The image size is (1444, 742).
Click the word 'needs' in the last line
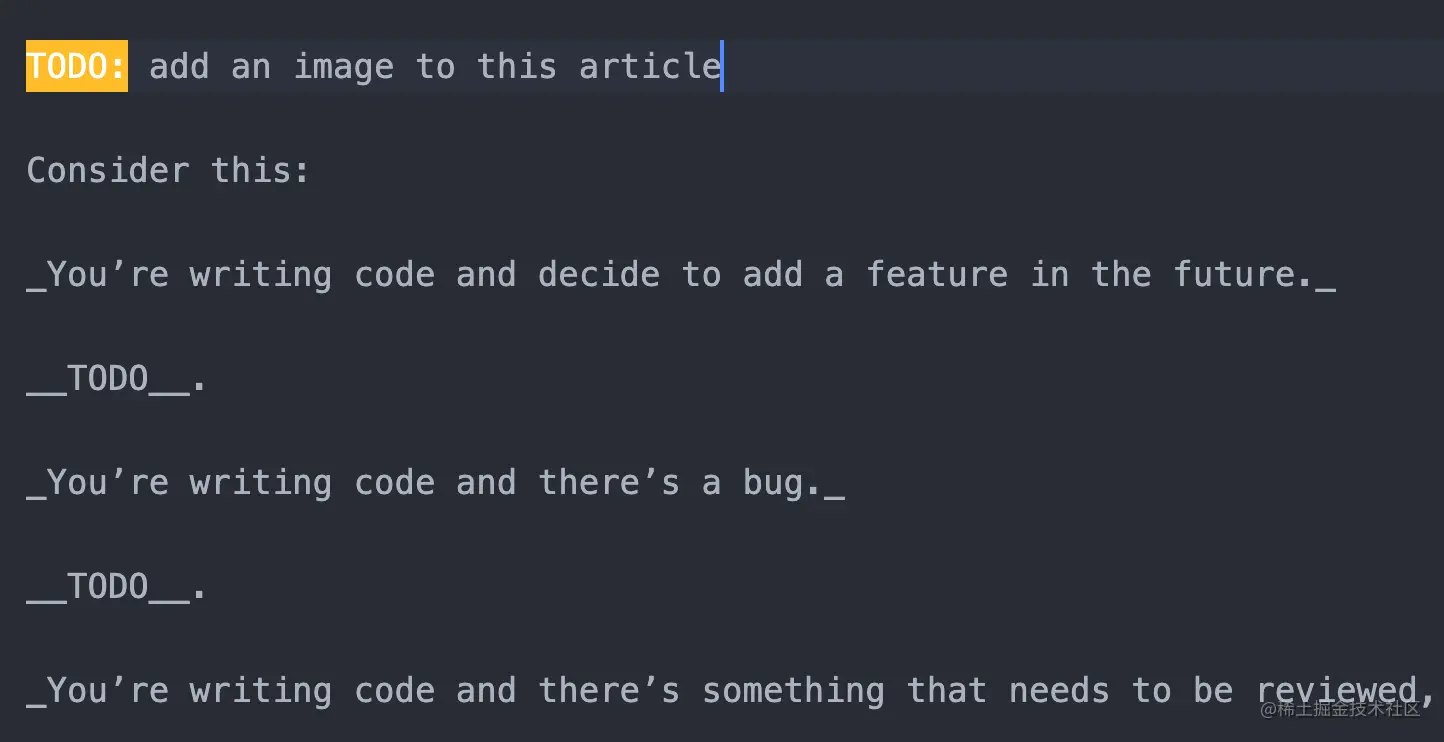[1059, 691]
